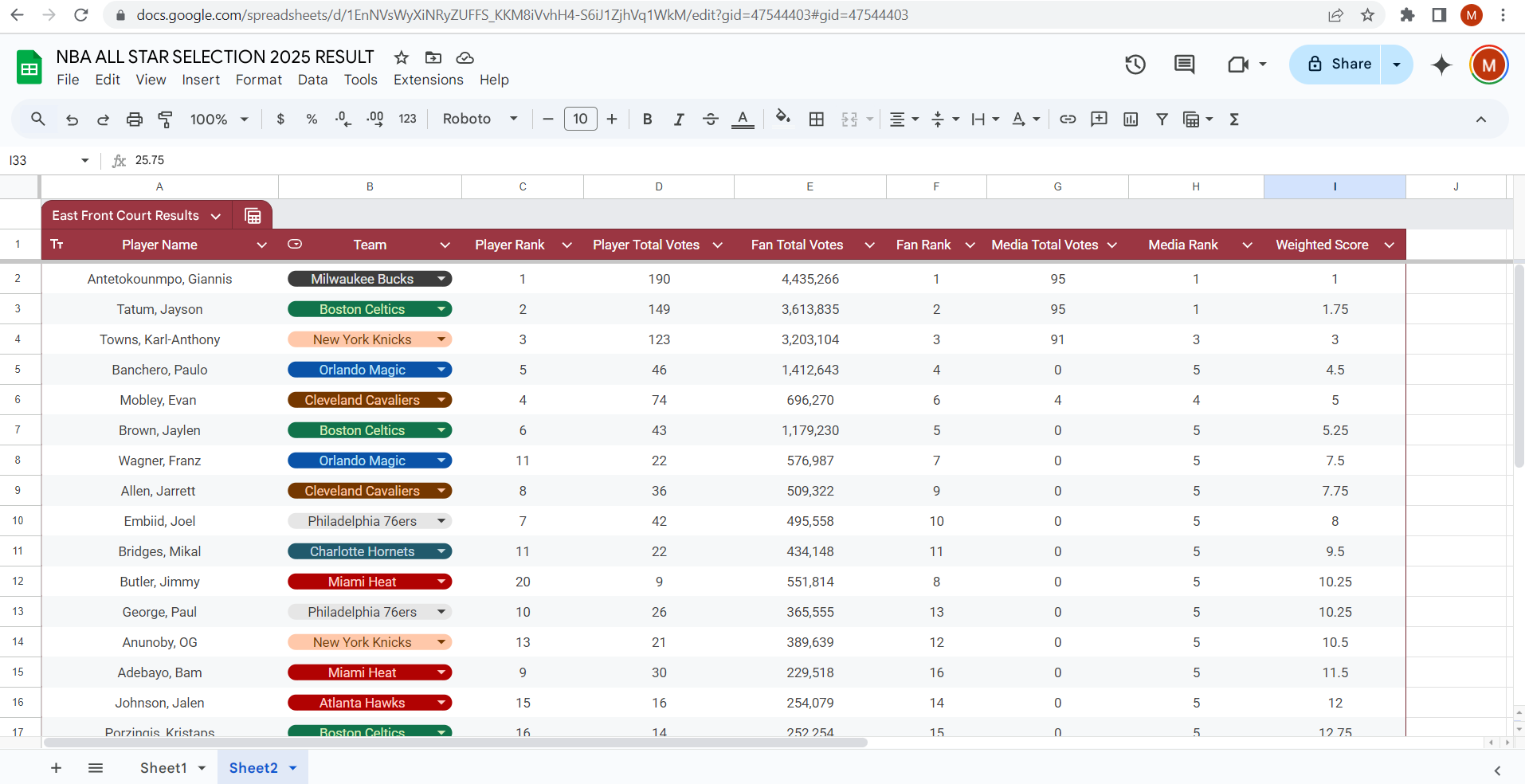Open the zoom 100% dropdown

(219, 120)
